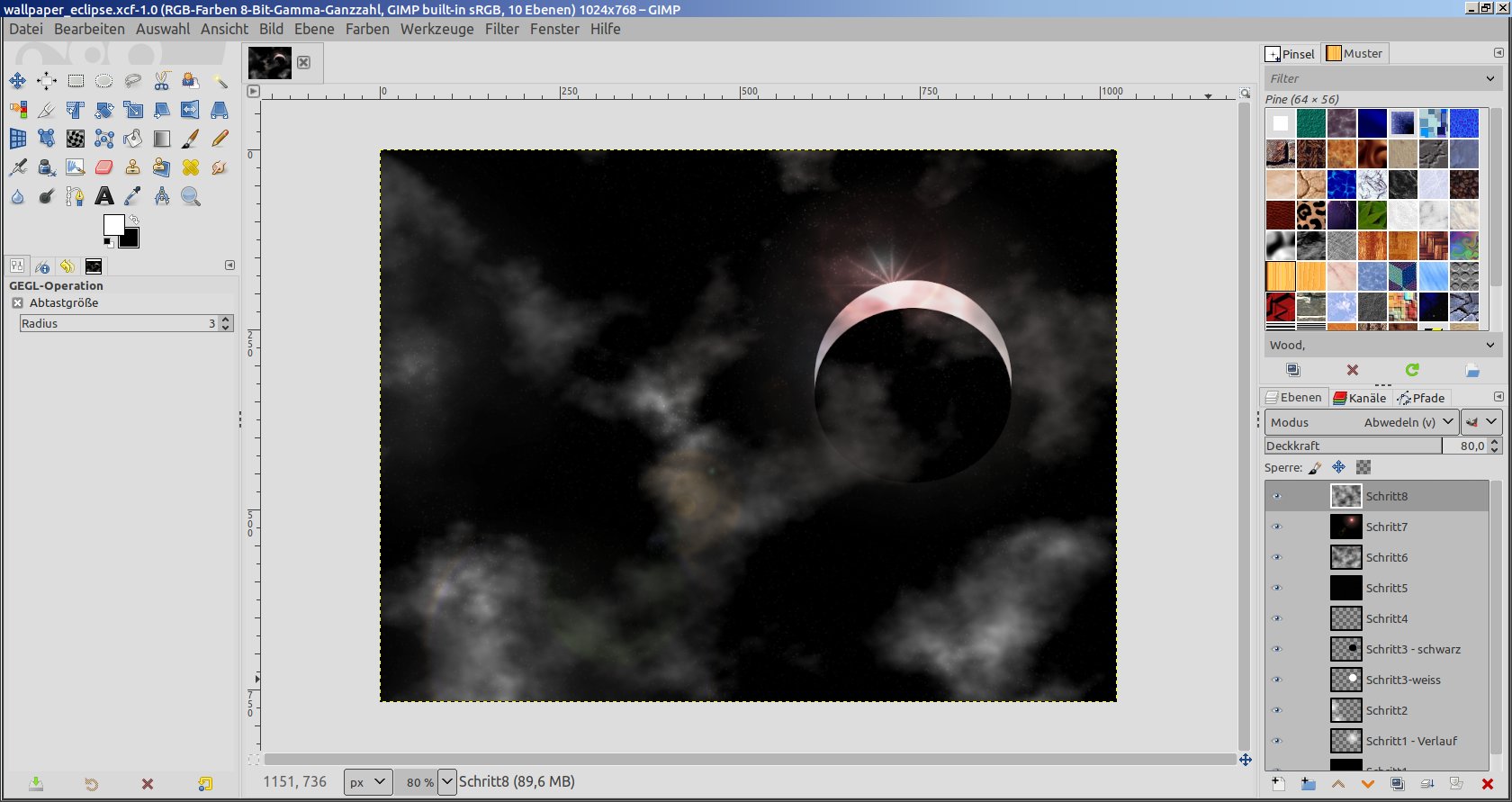Switch to the Kanäle tab
The image size is (1512, 802).
coord(1359,398)
